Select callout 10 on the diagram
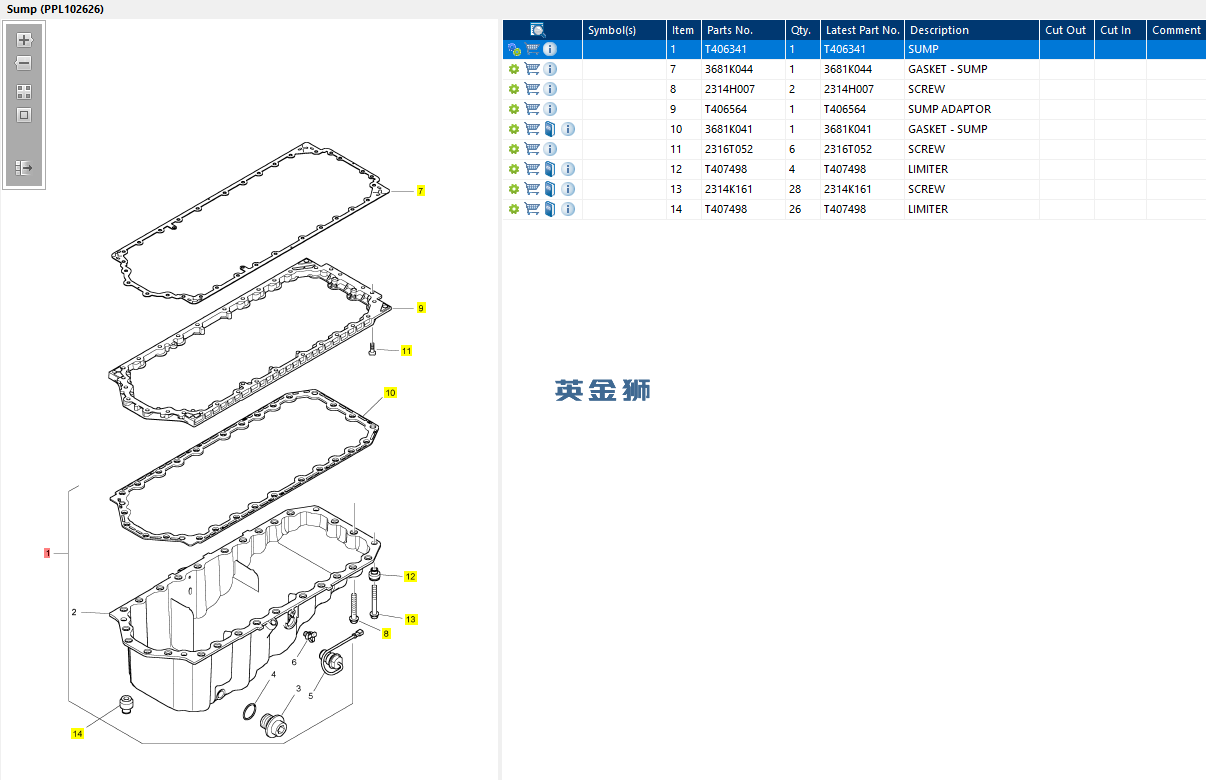 [x=390, y=393]
